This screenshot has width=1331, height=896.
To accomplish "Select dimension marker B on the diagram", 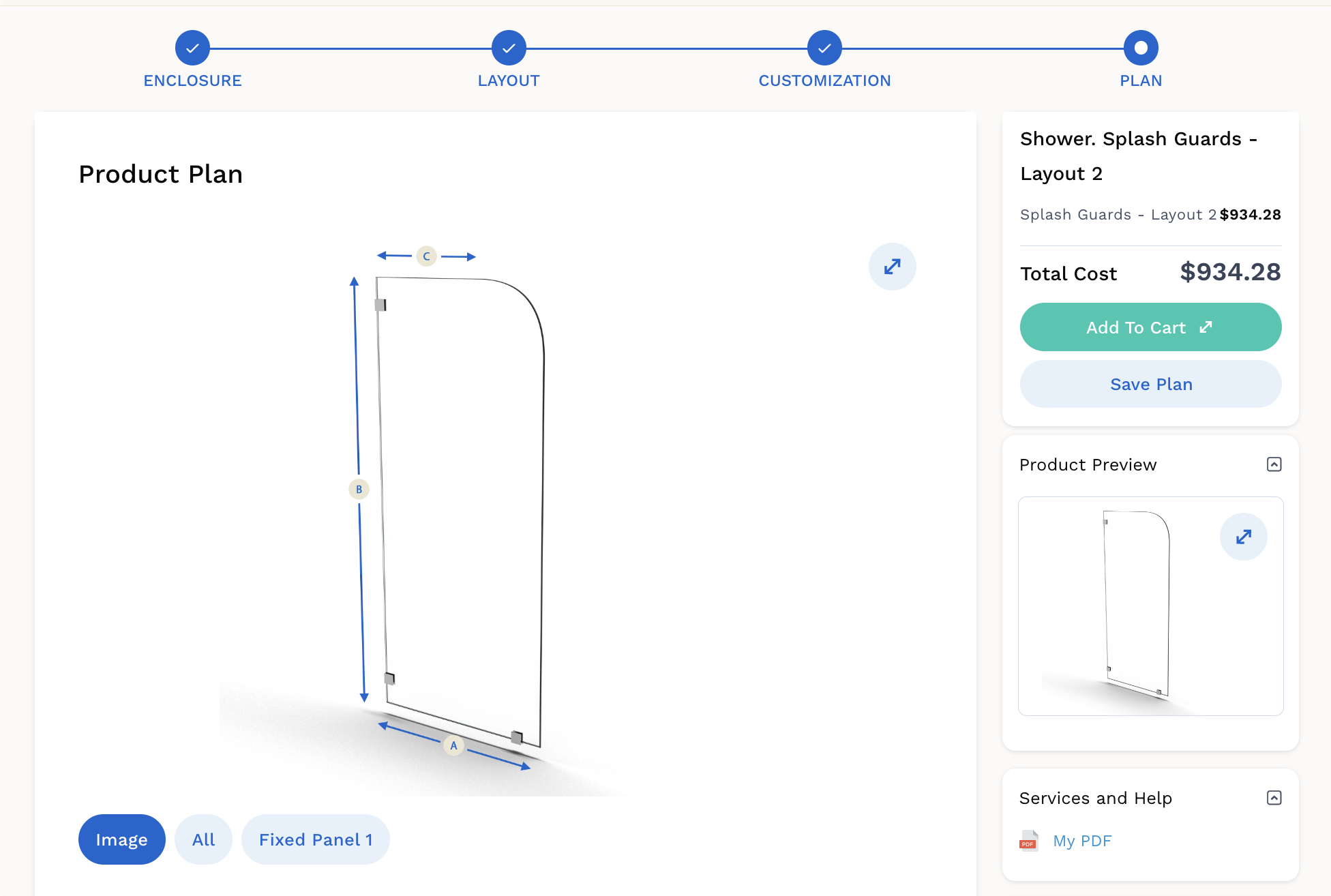I will pyautogui.click(x=359, y=489).
